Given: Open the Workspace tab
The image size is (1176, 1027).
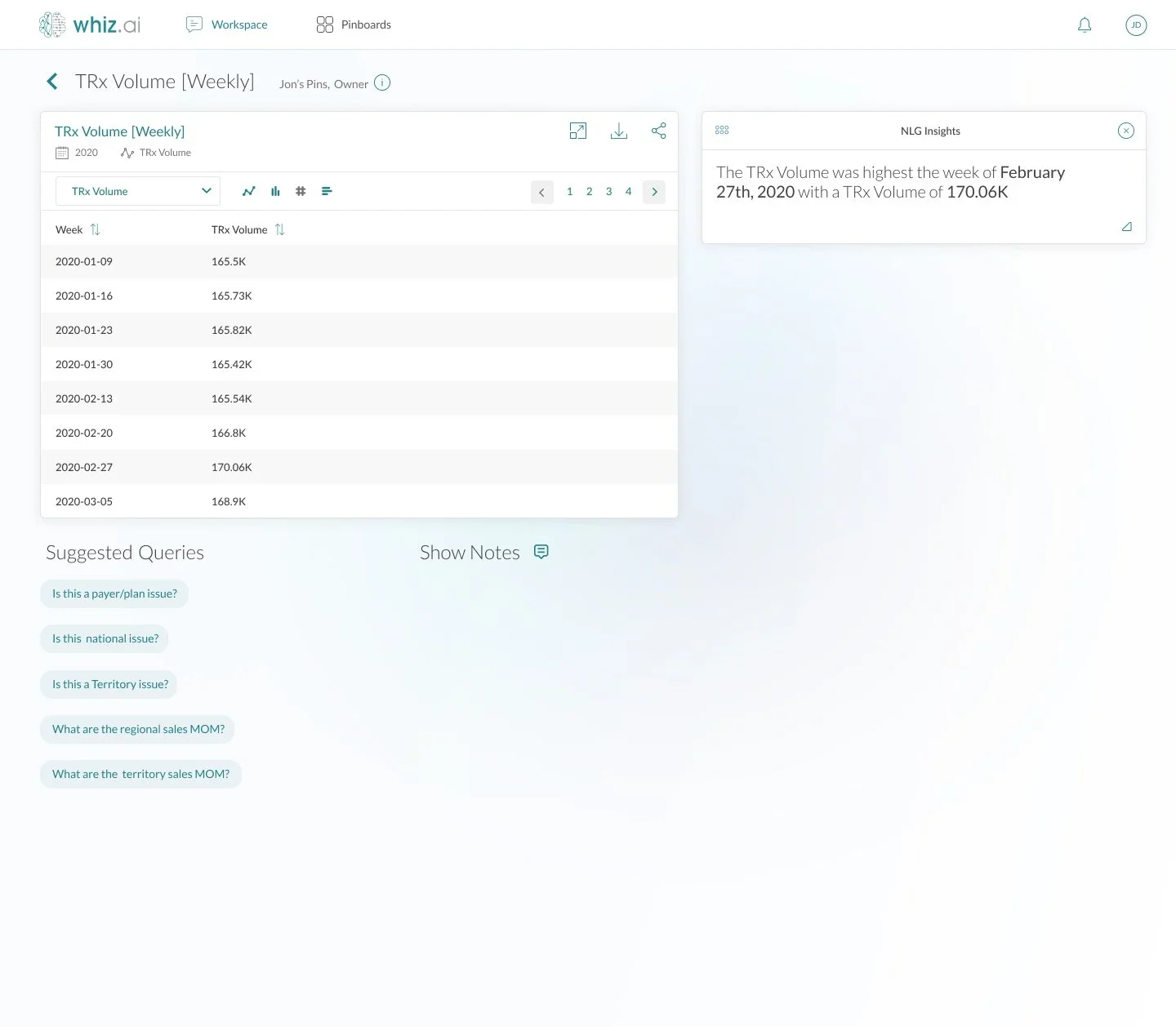Looking at the screenshot, I should pos(227,24).
